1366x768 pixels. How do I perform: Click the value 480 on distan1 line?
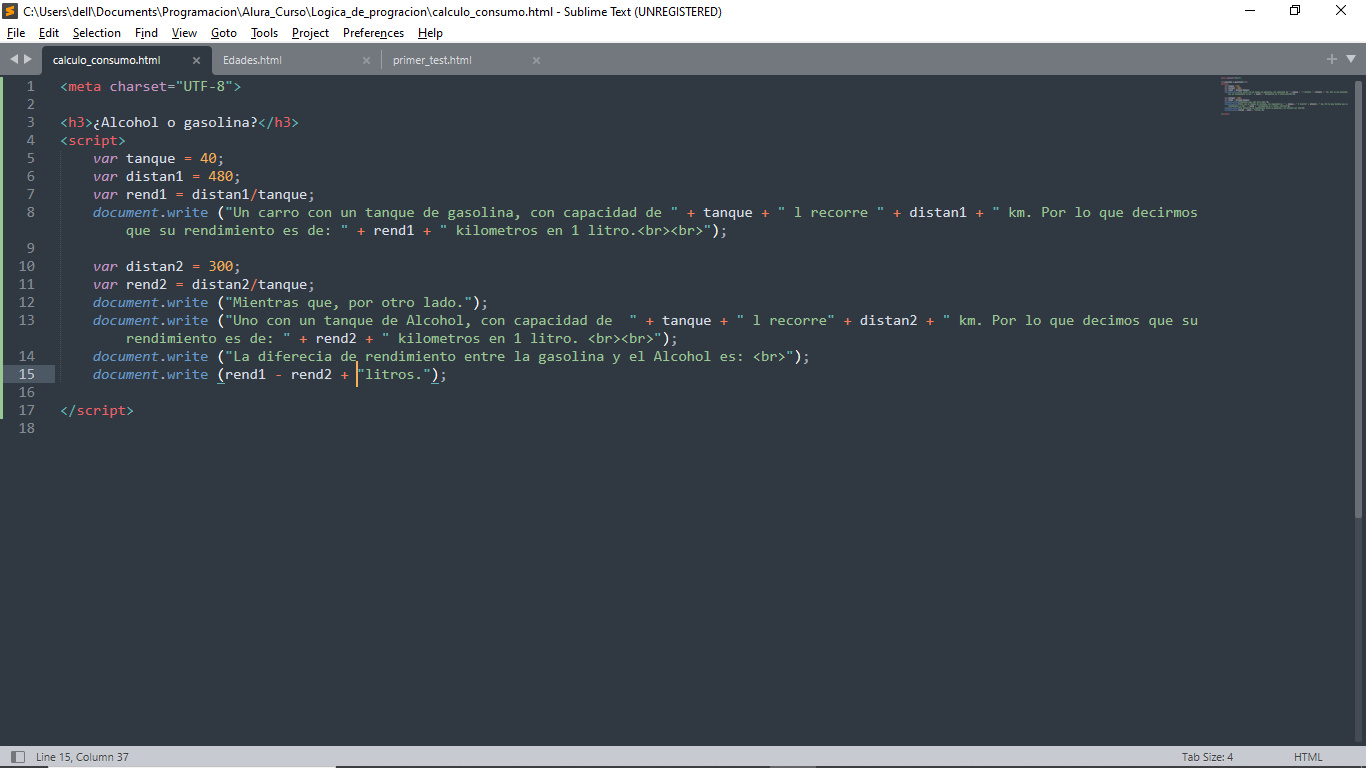pyautogui.click(x=220, y=176)
